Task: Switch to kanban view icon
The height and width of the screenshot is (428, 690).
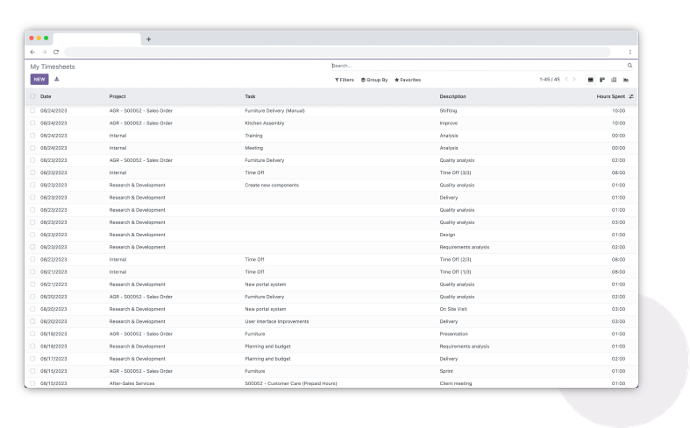Action: 602,79
